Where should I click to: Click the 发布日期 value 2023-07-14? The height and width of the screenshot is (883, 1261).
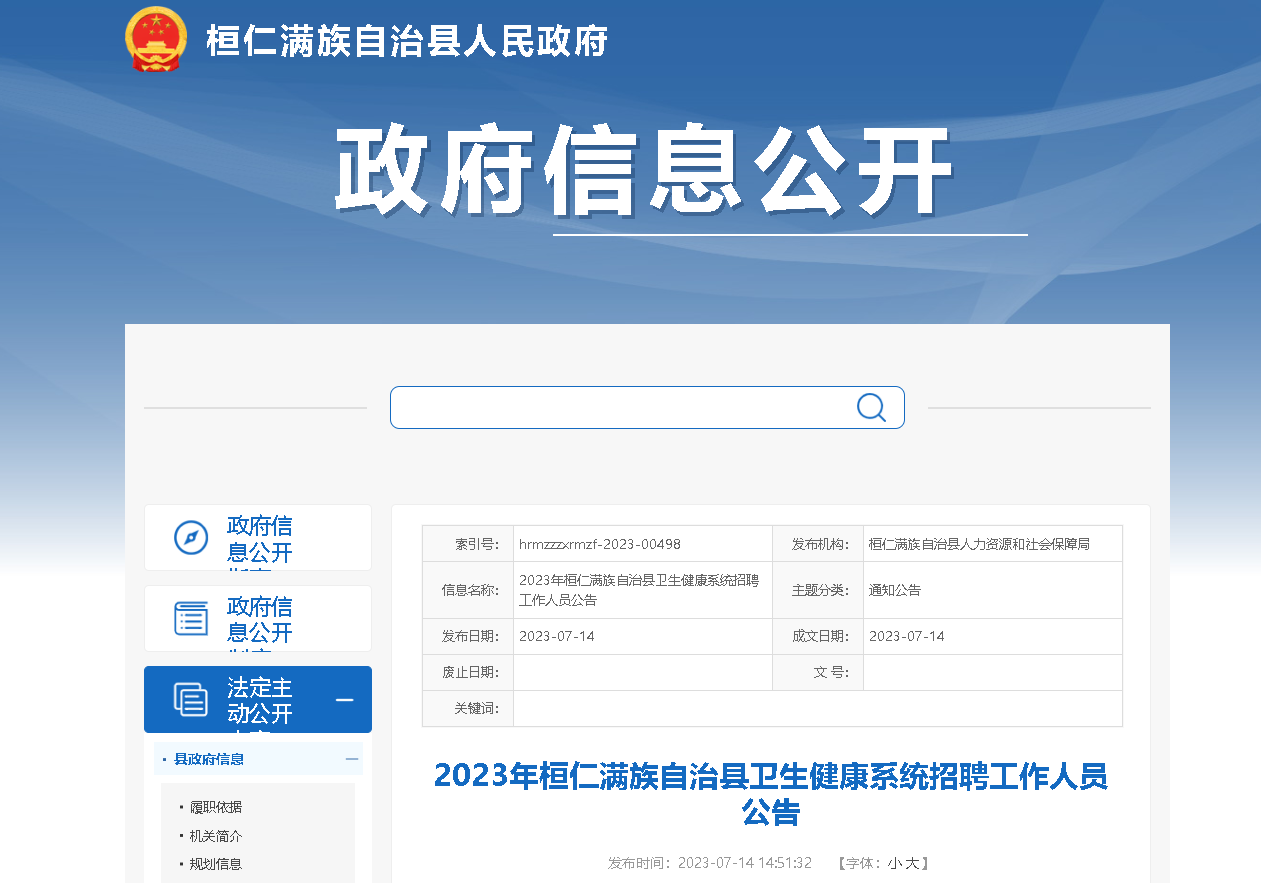(x=557, y=636)
